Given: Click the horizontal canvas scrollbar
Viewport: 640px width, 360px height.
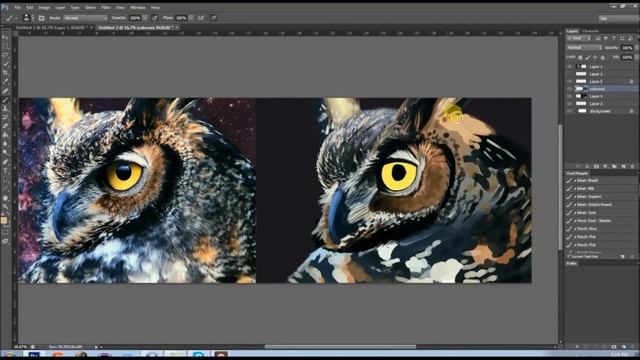Looking at the screenshot, I should coord(340,347).
